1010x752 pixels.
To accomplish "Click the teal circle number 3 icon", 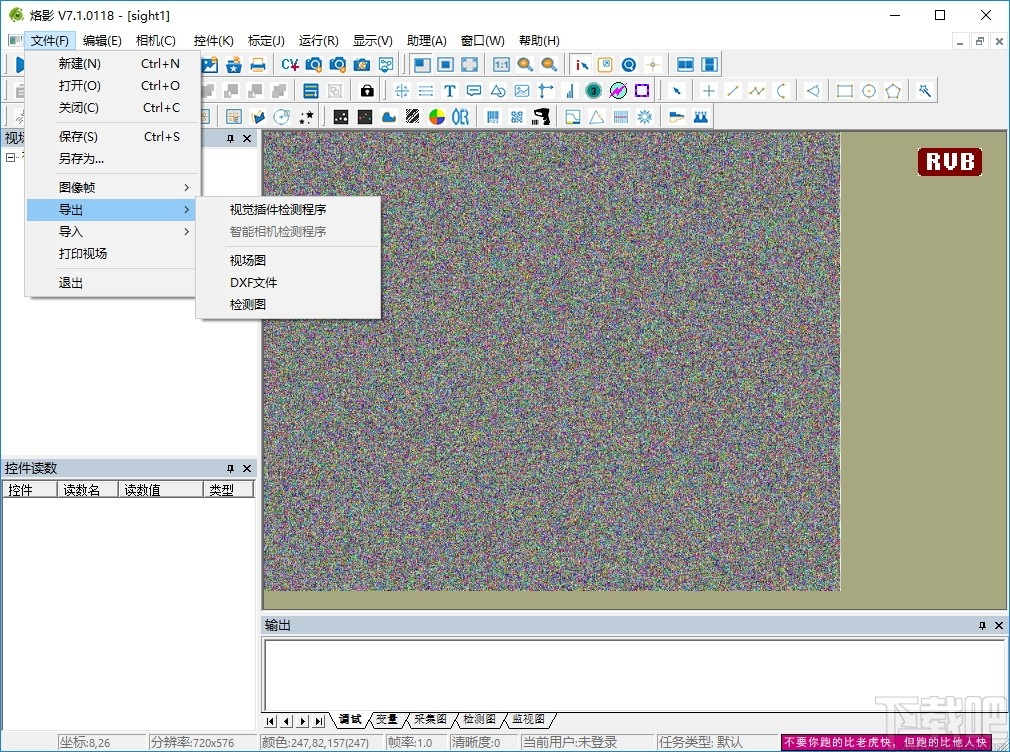I will (x=593, y=91).
